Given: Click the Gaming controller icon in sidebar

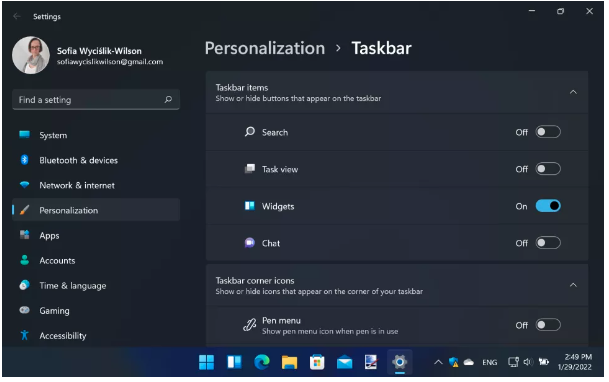Looking at the screenshot, I should point(24,310).
